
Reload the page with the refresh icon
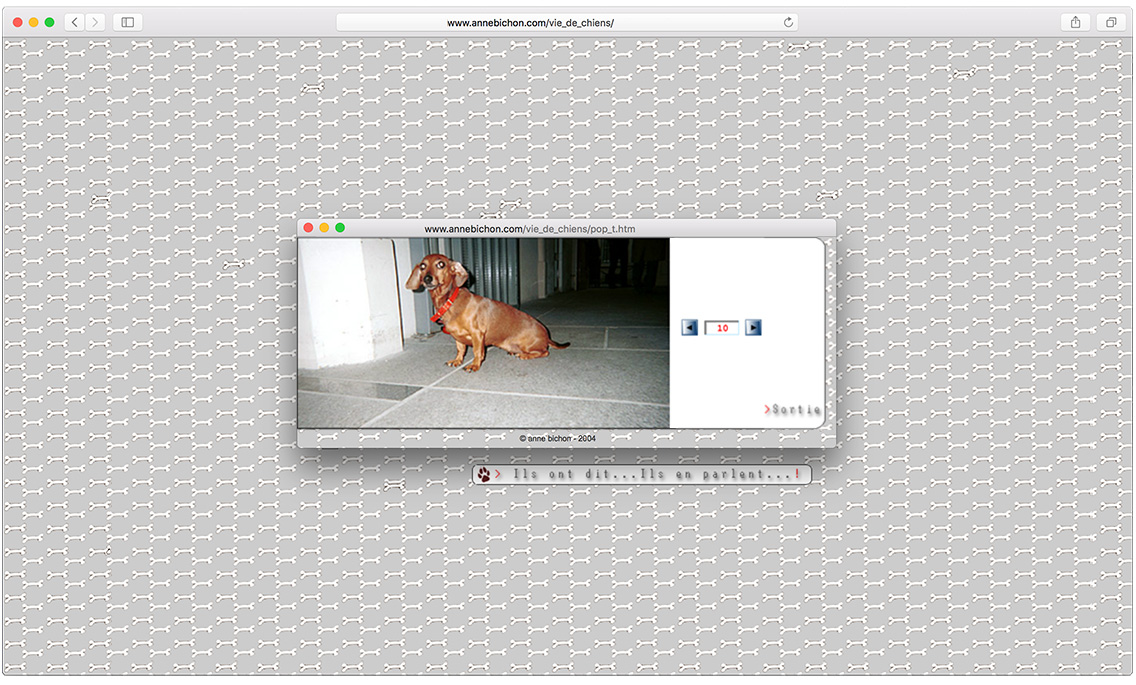click(x=788, y=22)
